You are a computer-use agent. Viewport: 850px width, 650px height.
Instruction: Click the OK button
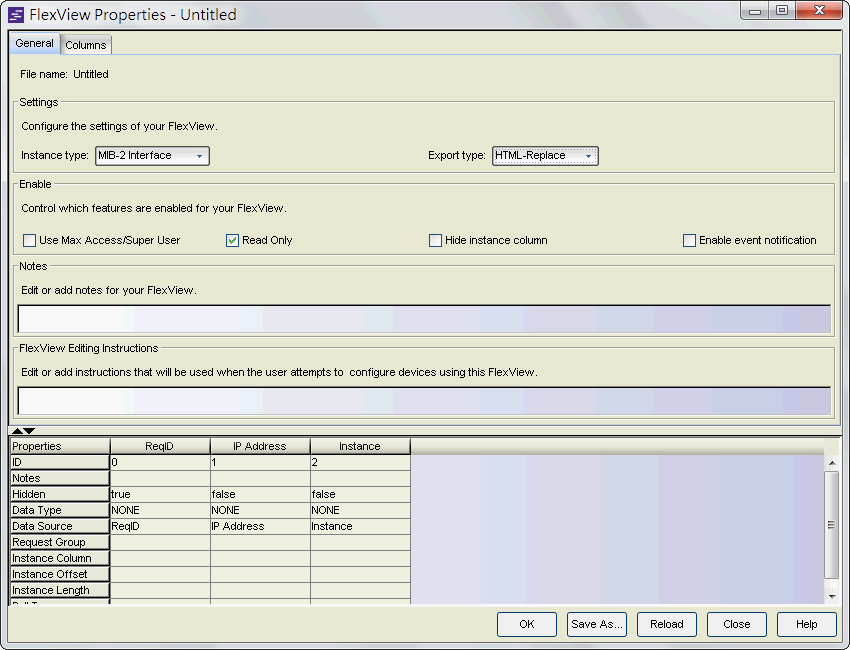(526, 624)
